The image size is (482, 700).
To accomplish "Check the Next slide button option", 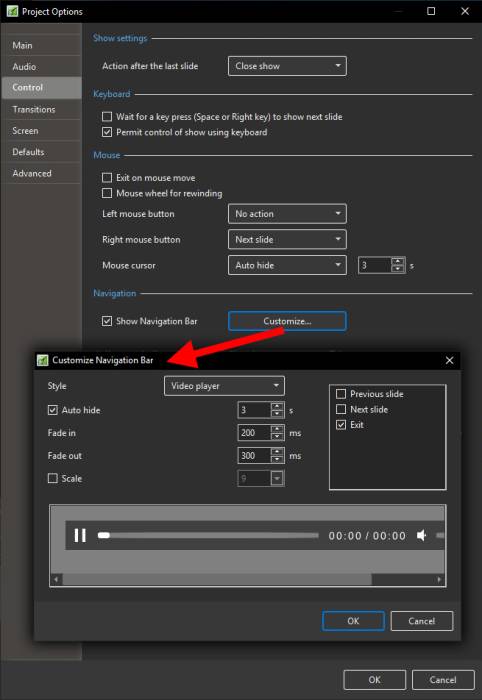I will pos(341,409).
